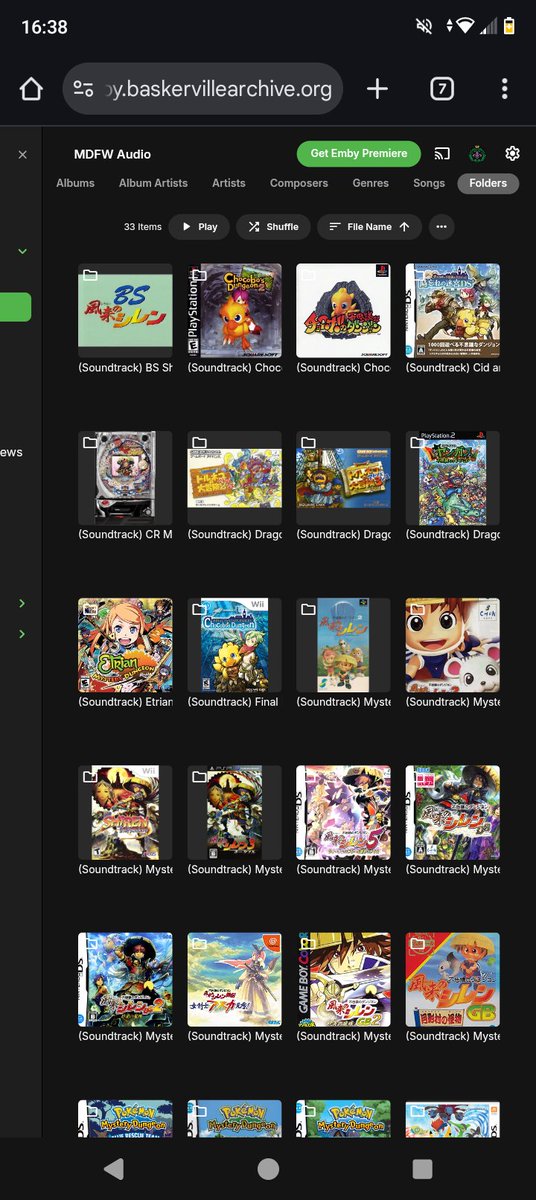The image size is (536, 1200).
Task: Open the three-dot more options button
Action: point(441,227)
